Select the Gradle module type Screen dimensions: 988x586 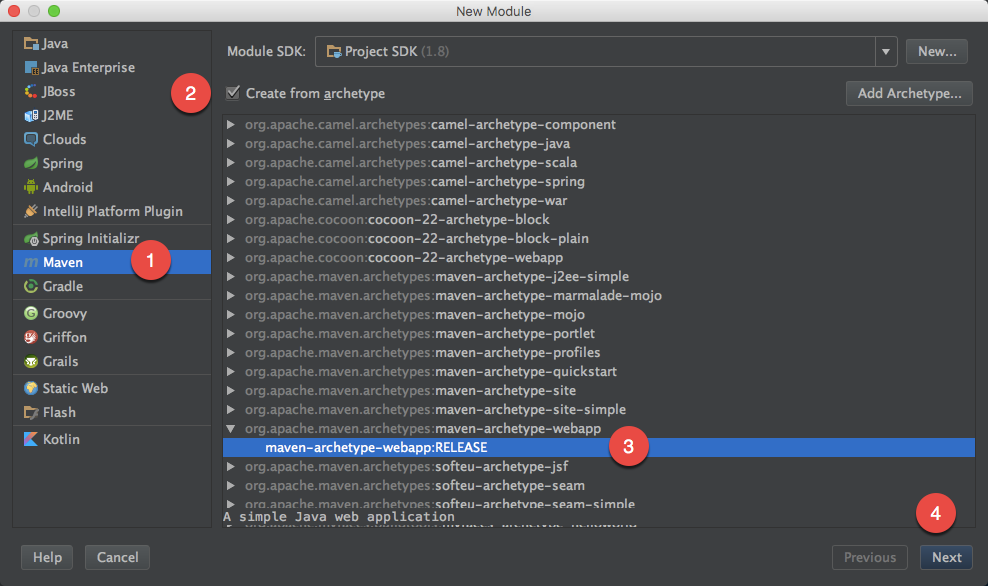112,286
